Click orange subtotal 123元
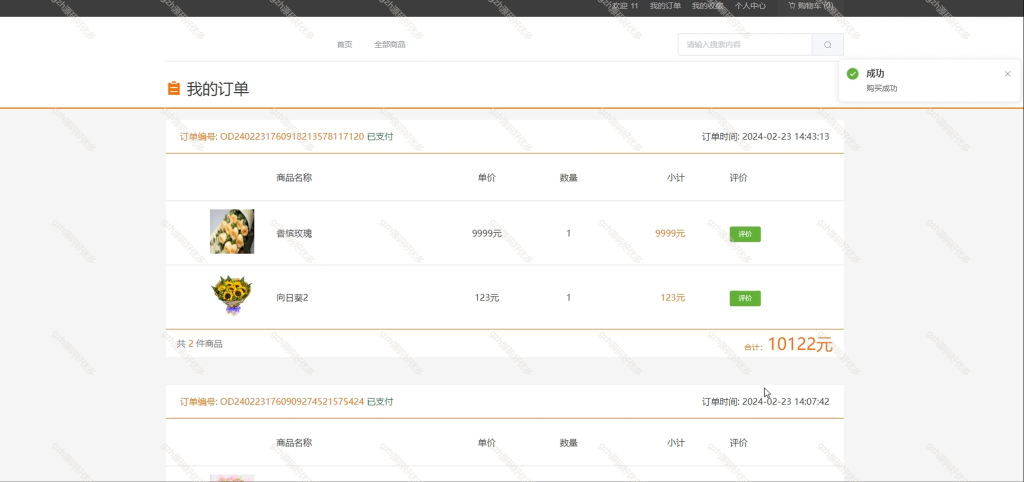Viewport: 1024px width, 482px height. tap(673, 298)
